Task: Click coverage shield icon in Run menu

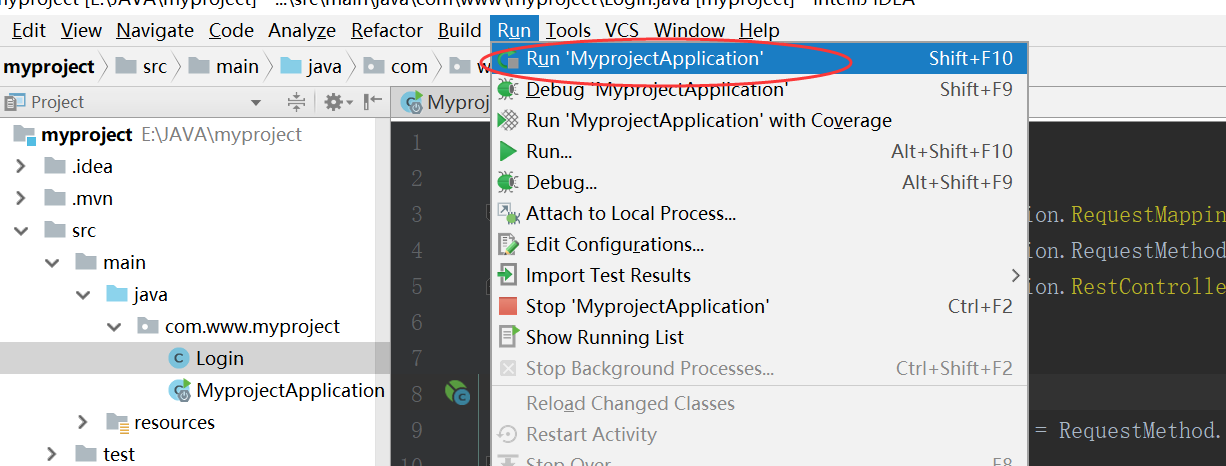Action: click(x=508, y=121)
